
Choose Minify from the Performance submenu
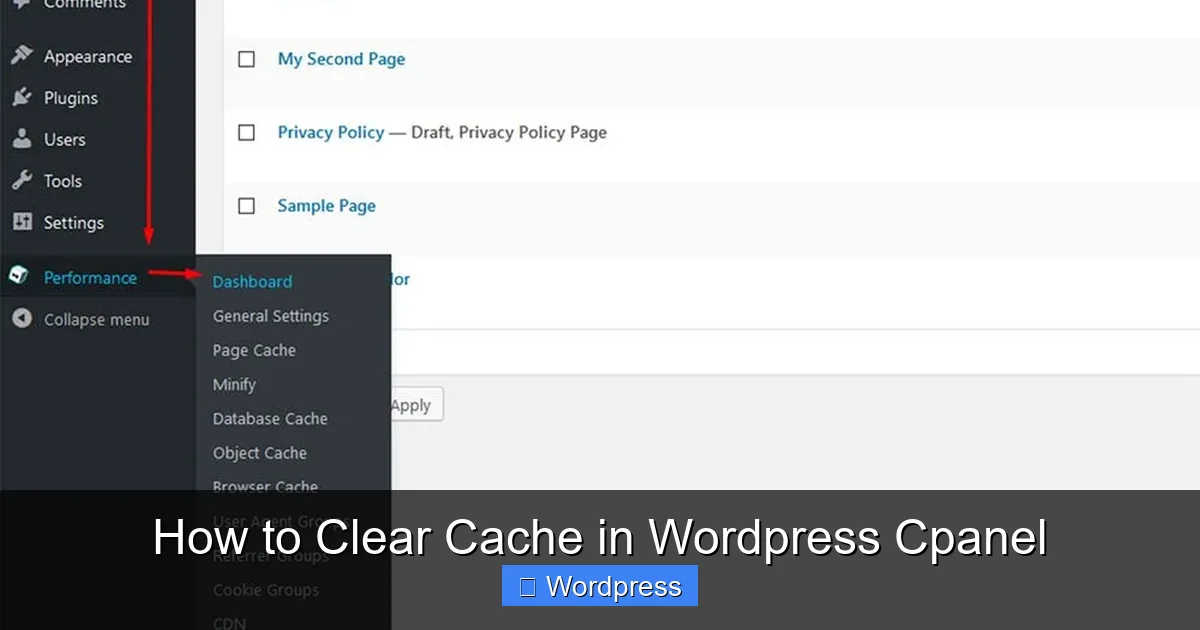234,384
